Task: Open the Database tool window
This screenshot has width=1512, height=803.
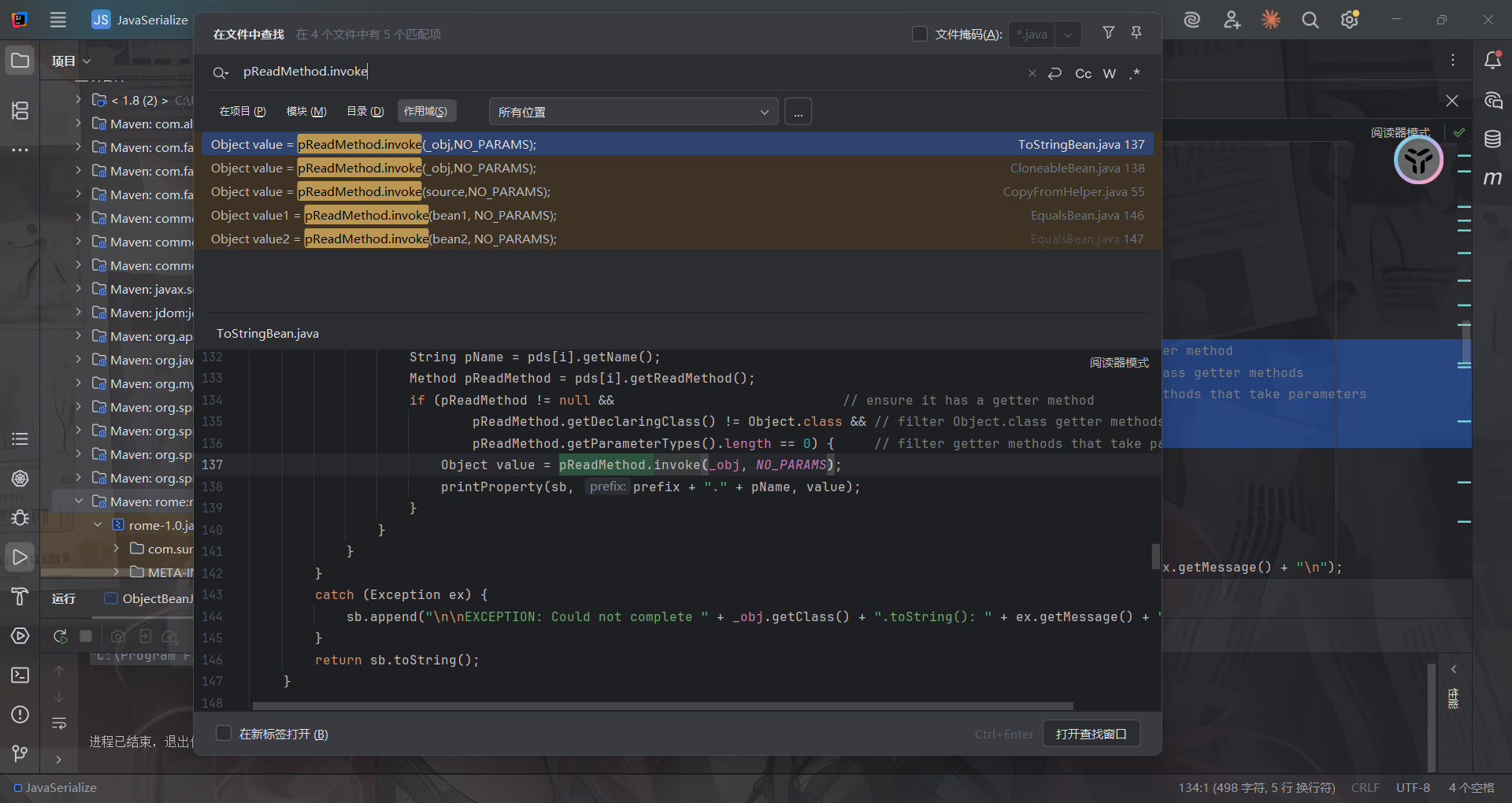Action: (1492, 139)
